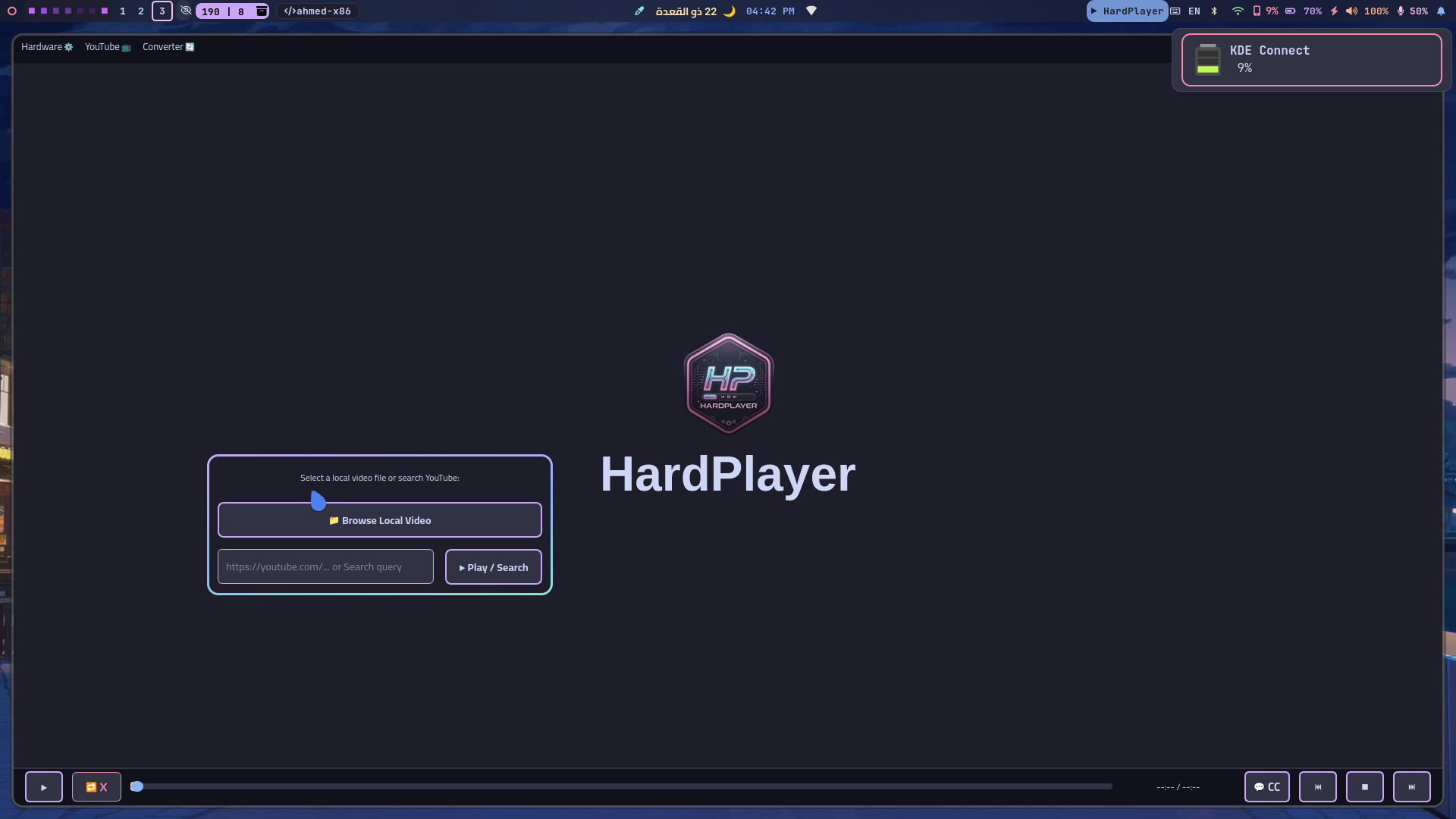Click laptop battery 70% indicator

pyautogui.click(x=1304, y=11)
